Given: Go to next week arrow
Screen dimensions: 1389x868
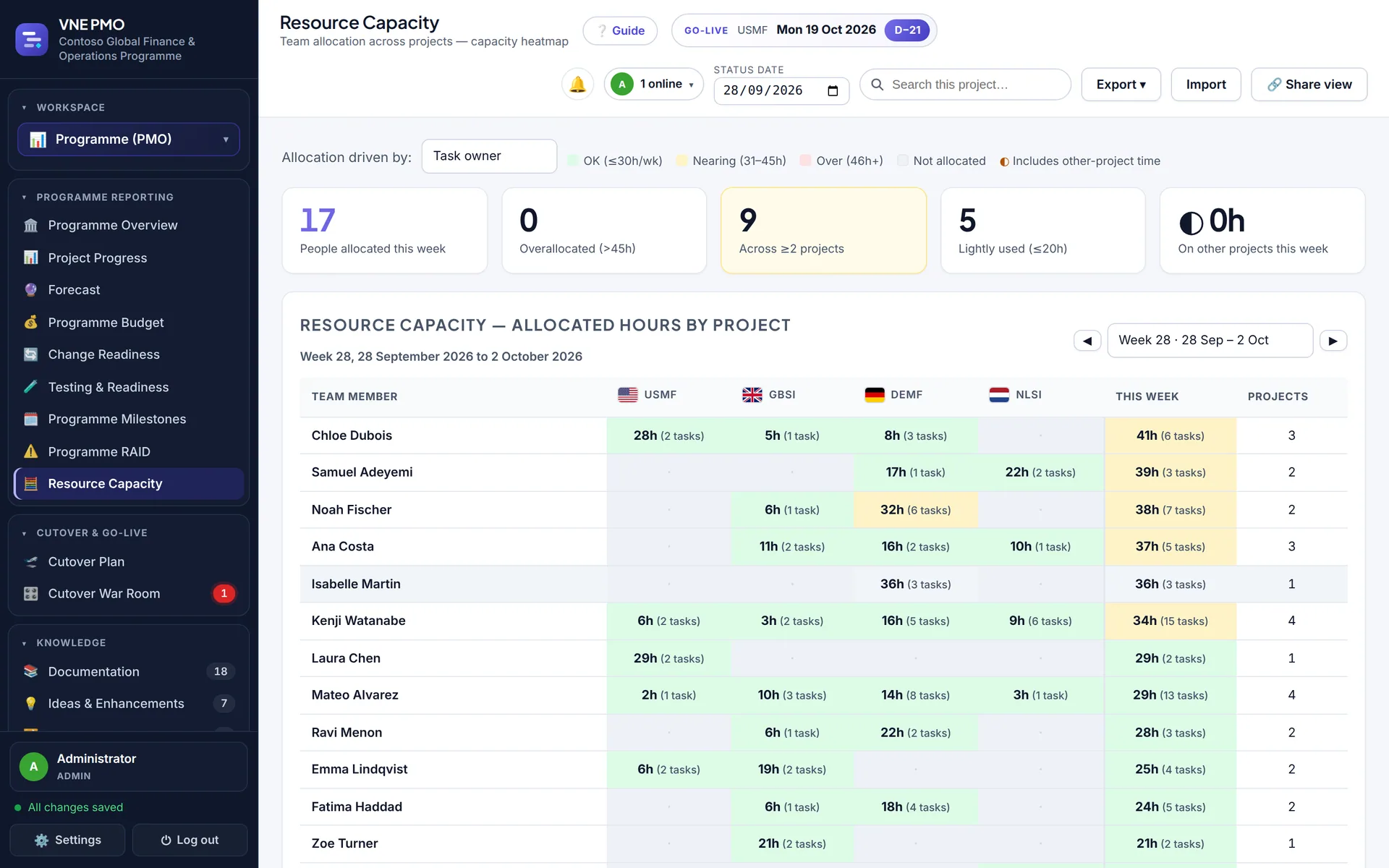Looking at the screenshot, I should click(1333, 341).
